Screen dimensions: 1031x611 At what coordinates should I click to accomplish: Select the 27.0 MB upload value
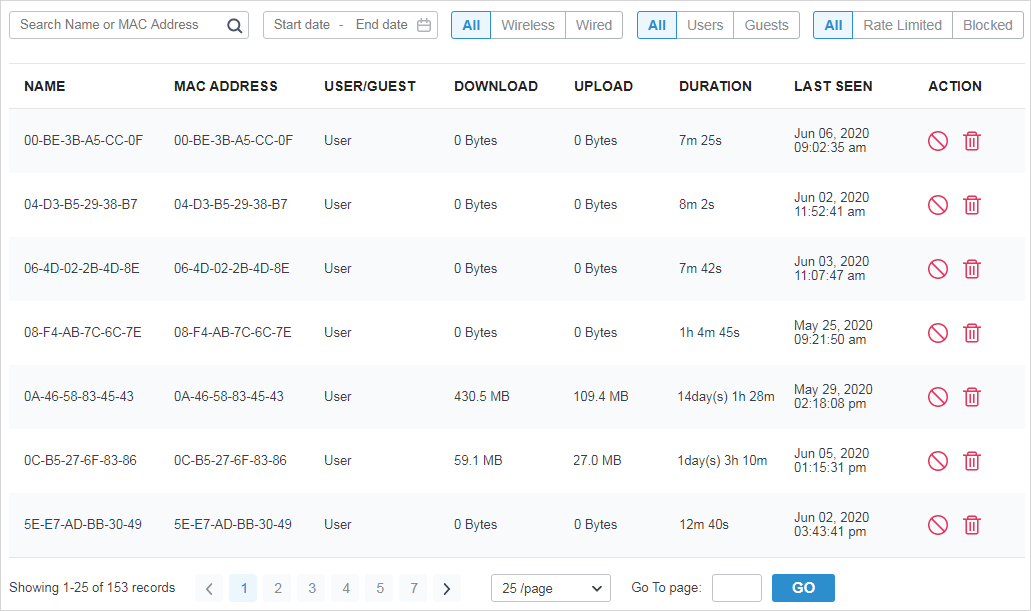point(597,460)
